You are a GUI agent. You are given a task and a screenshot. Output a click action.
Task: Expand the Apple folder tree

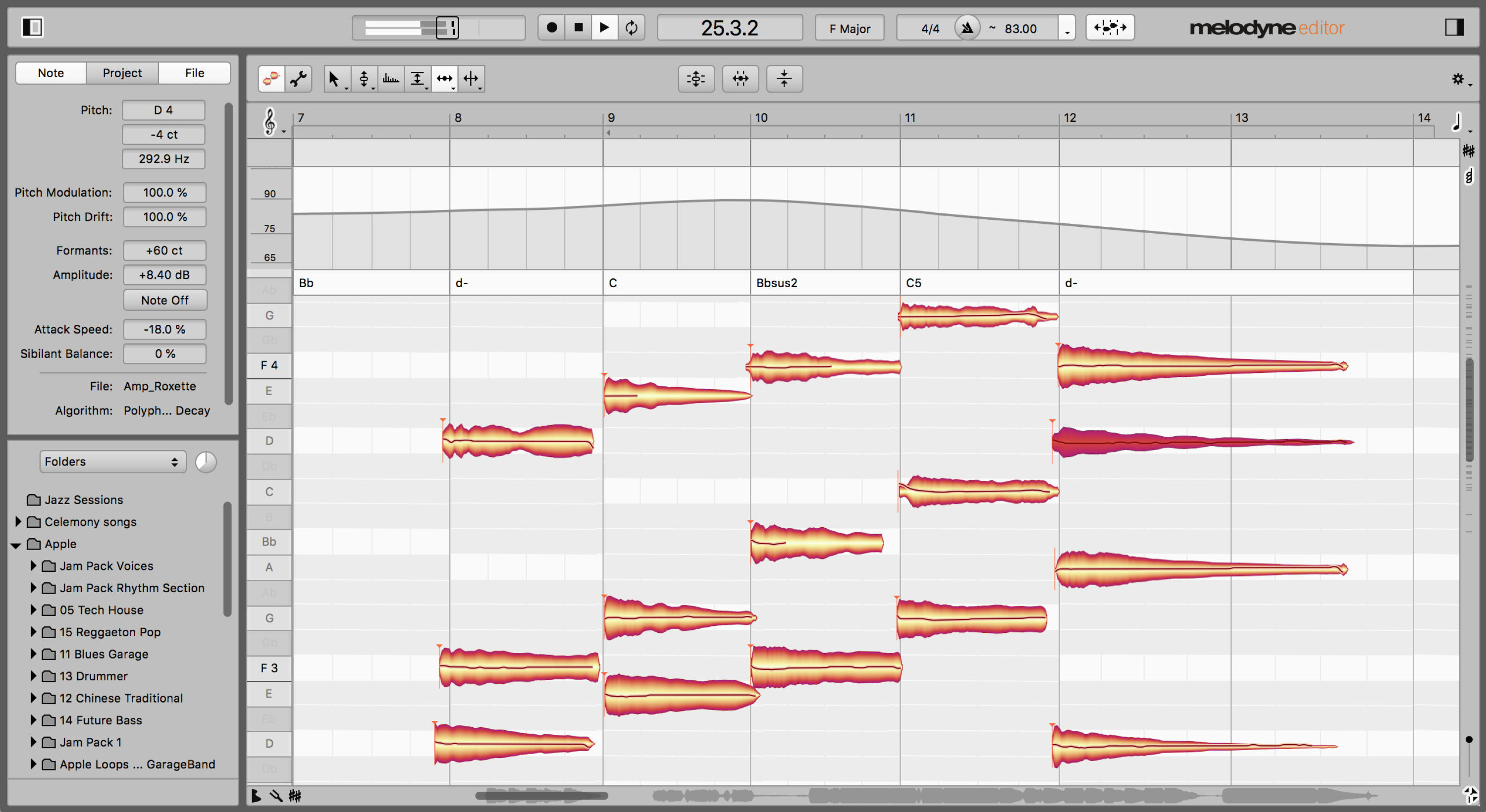[18, 543]
